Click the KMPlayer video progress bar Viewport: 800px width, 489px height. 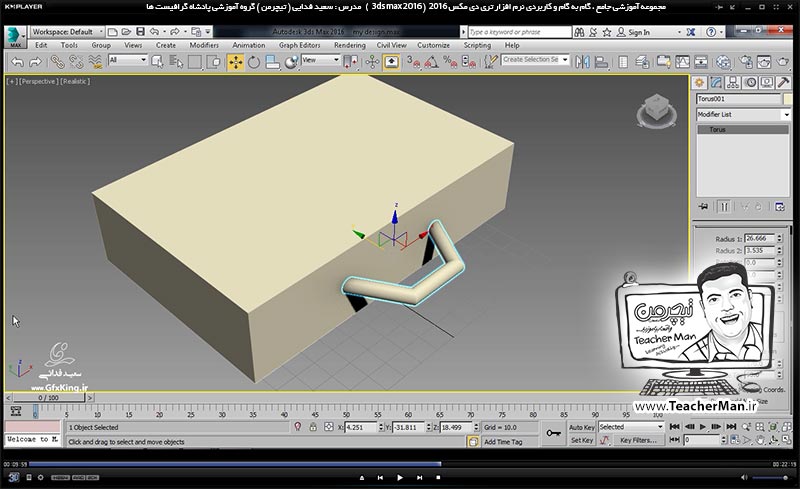(x=399, y=464)
